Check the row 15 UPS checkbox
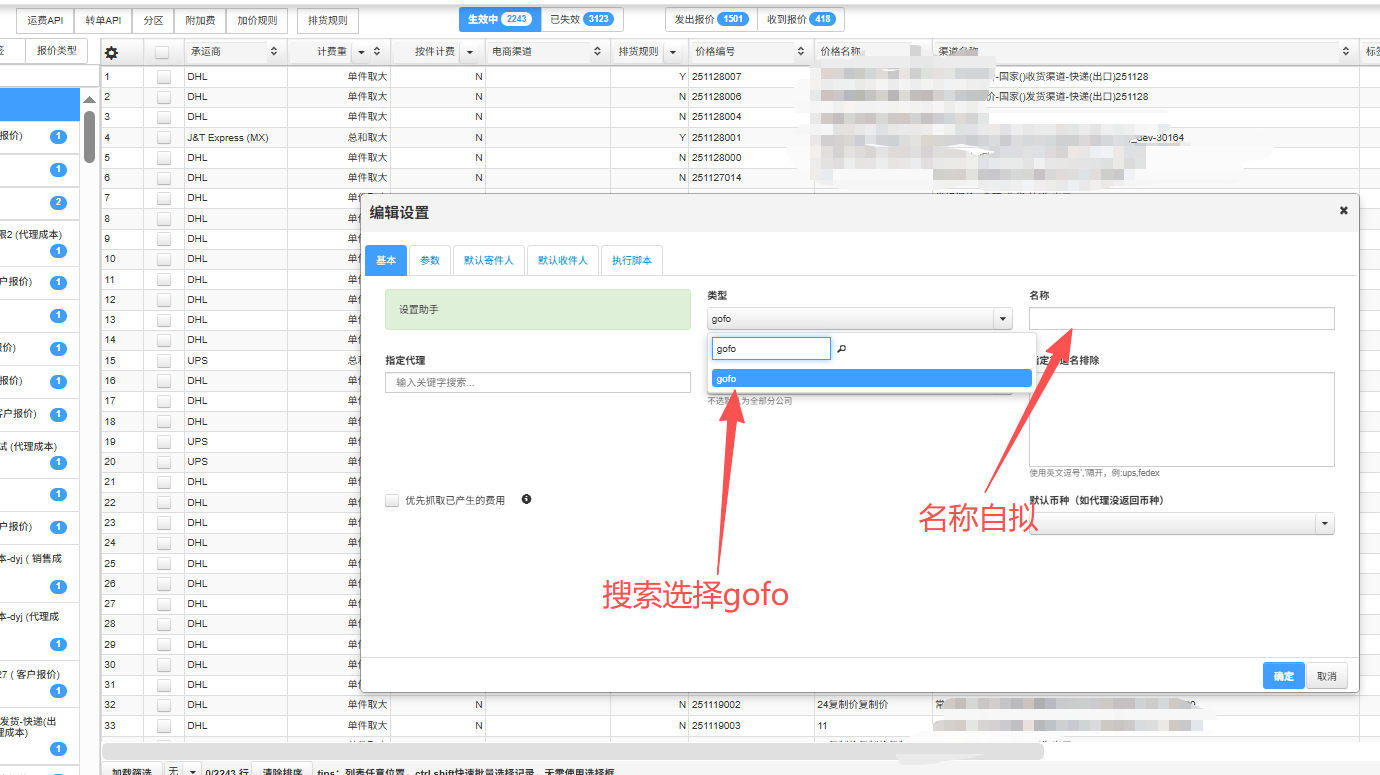The height and width of the screenshot is (775, 1380). pyautogui.click(x=164, y=361)
